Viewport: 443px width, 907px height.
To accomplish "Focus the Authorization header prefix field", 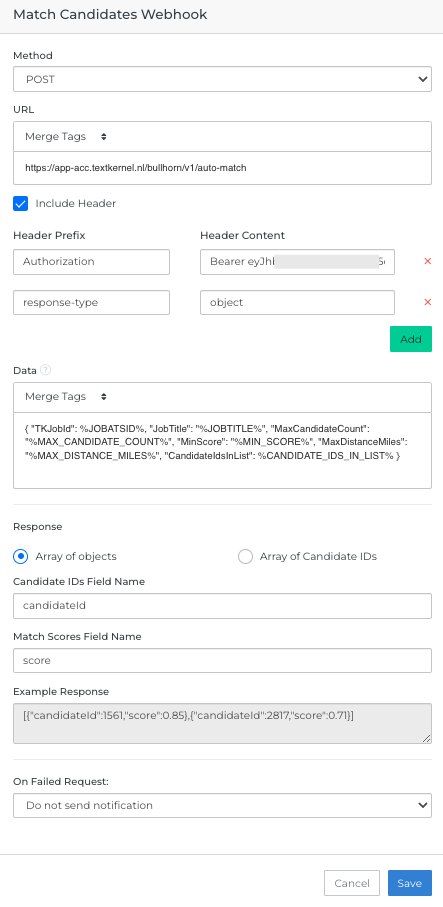I will click(91, 262).
